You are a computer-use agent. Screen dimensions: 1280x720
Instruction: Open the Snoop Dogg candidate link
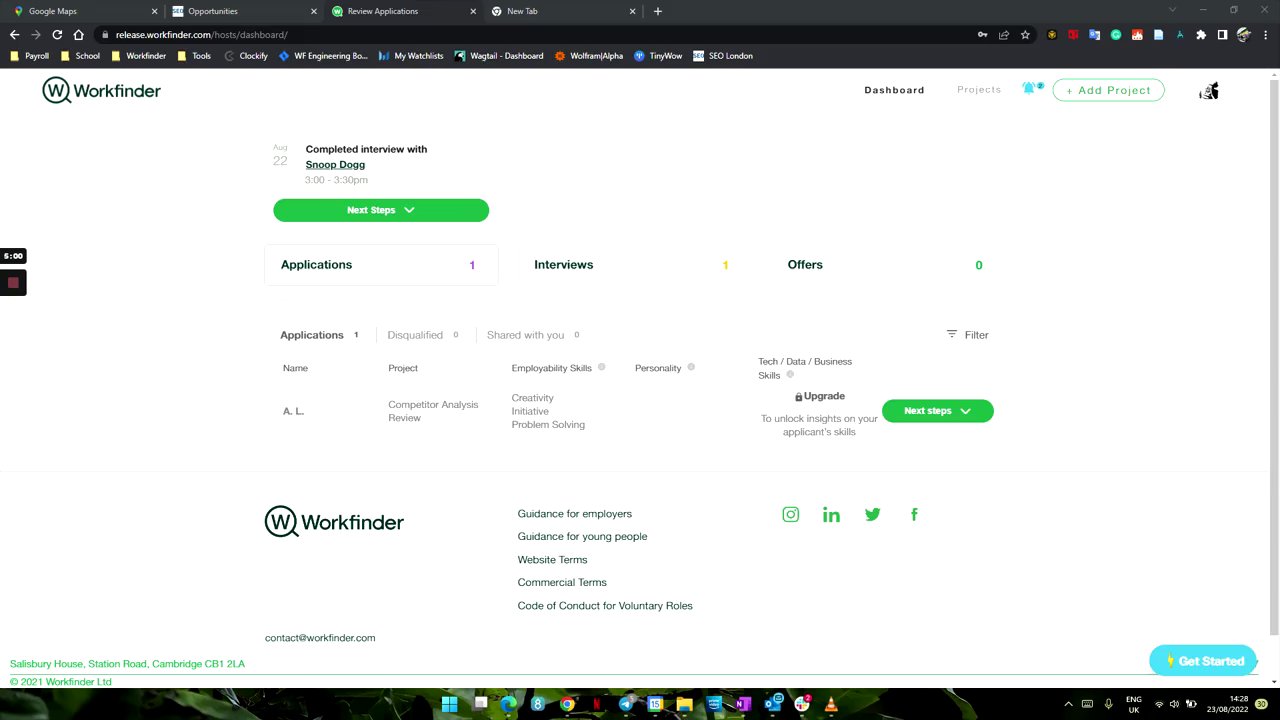click(335, 164)
